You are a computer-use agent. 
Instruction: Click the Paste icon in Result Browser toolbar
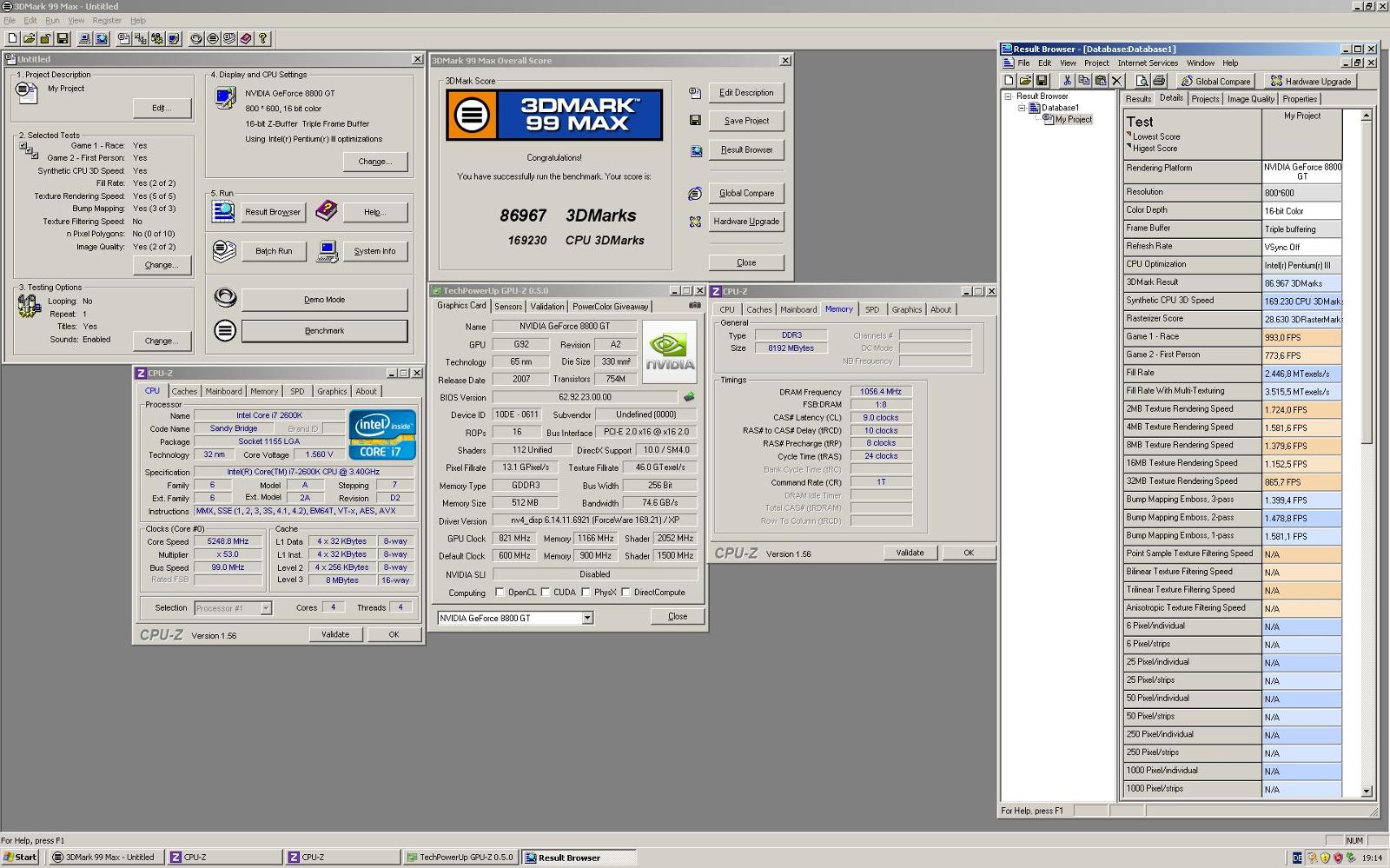tap(1101, 81)
